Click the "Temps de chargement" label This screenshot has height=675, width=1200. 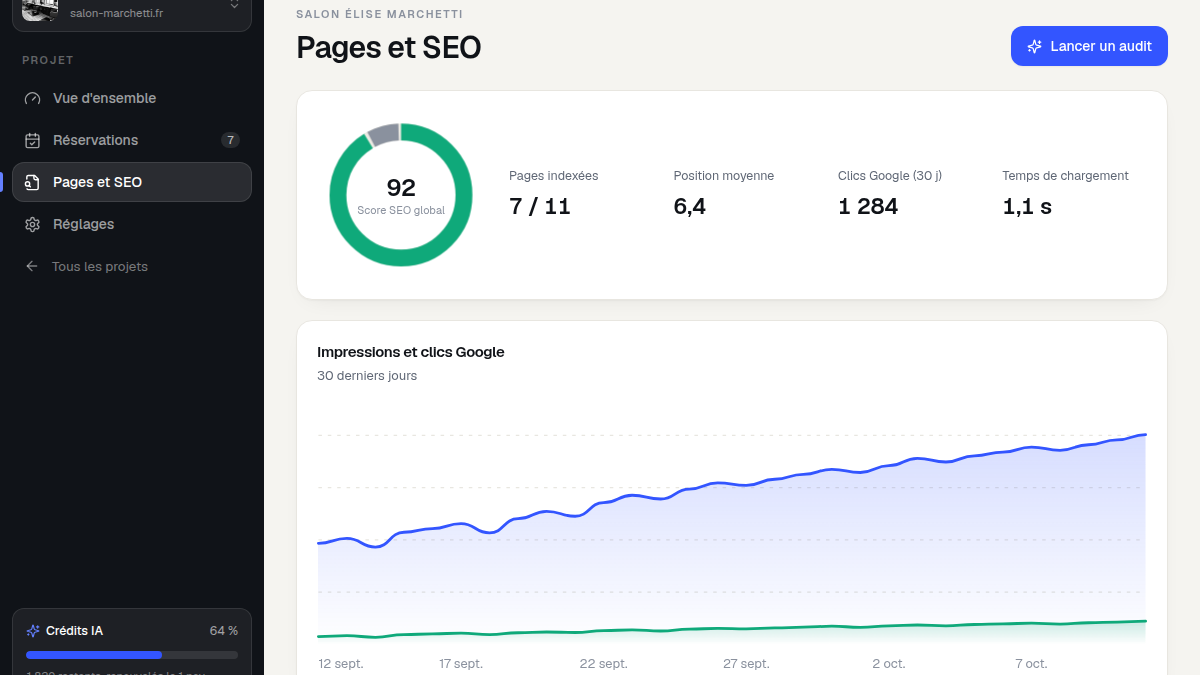coord(1066,176)
